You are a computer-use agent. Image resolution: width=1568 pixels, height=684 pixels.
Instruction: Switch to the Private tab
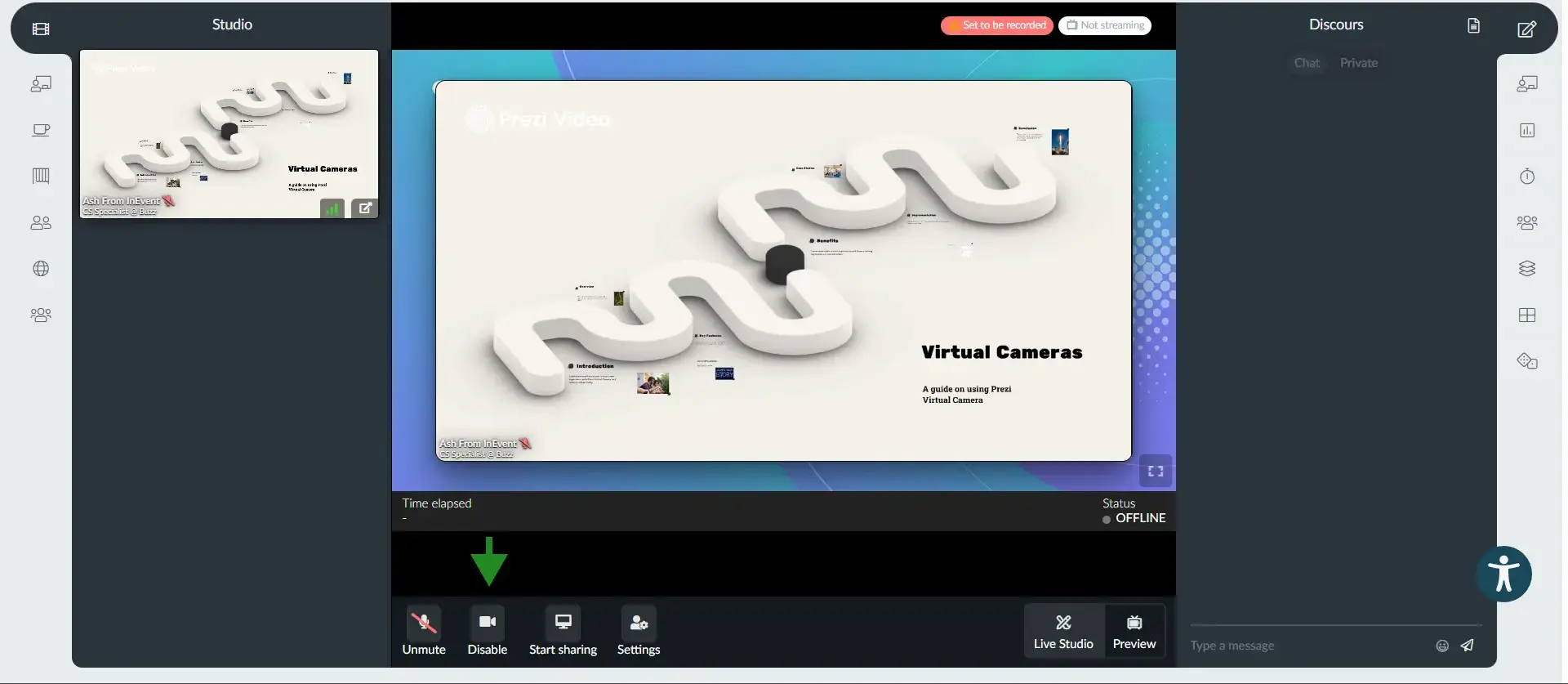(x=1359, y=63)
